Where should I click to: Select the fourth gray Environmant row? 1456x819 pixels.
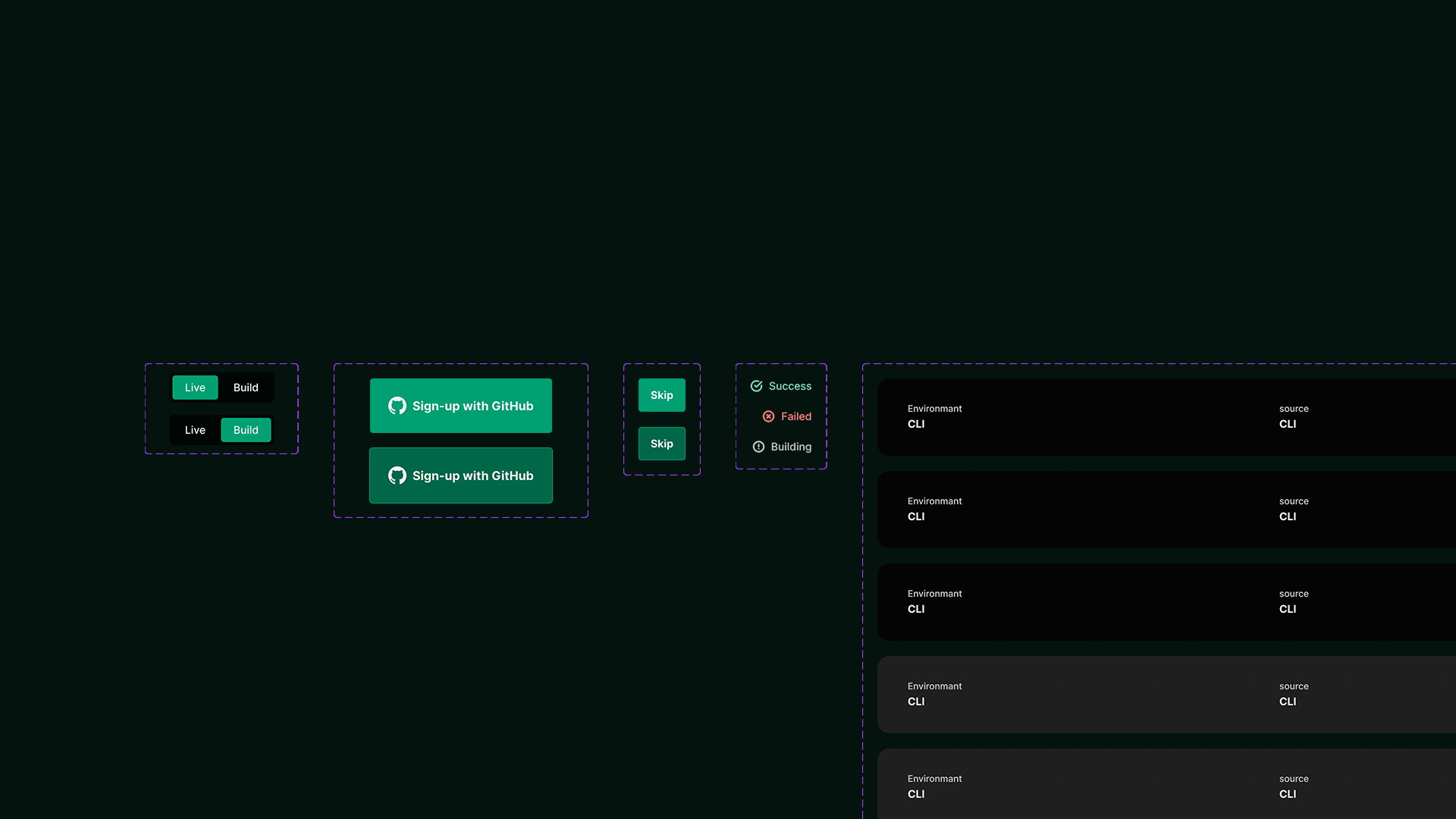coord(934,694)
